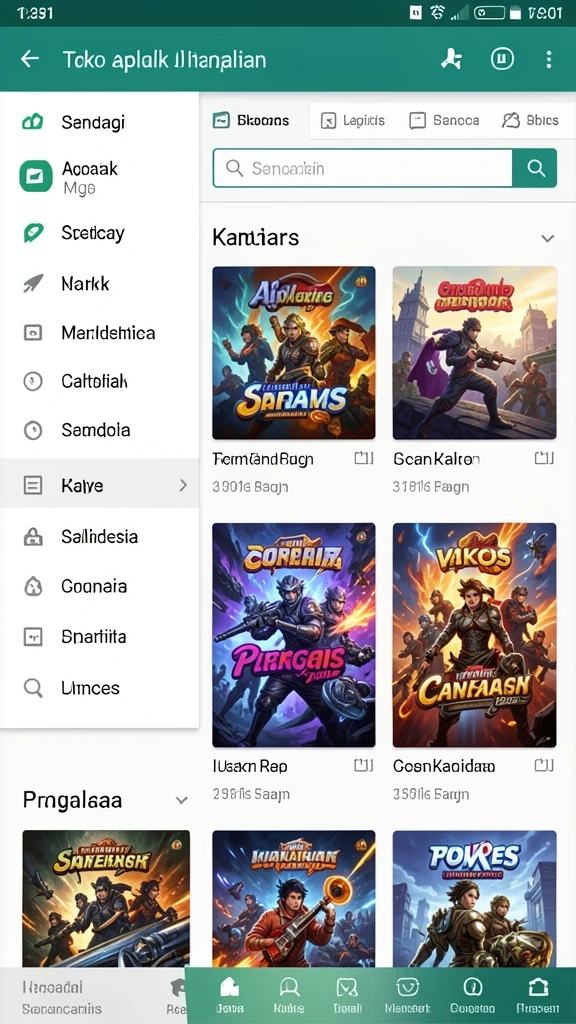Expand the Prngalaaa section chevron
Image resolution: width=576 pixels, height=1024 pixels.
click(x=182, y=801)
